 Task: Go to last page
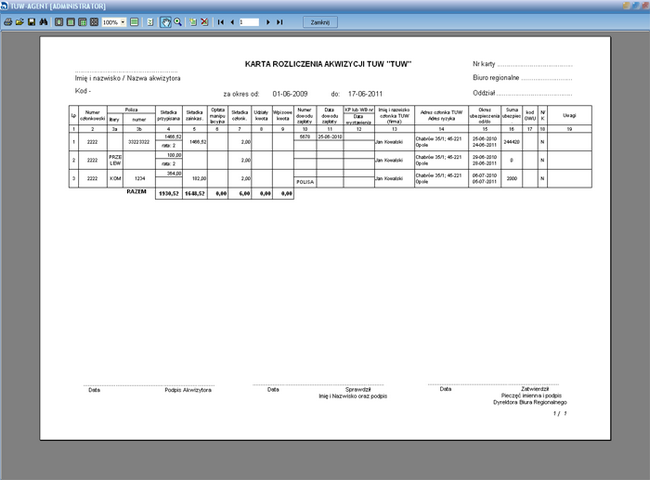pos(280,22)
